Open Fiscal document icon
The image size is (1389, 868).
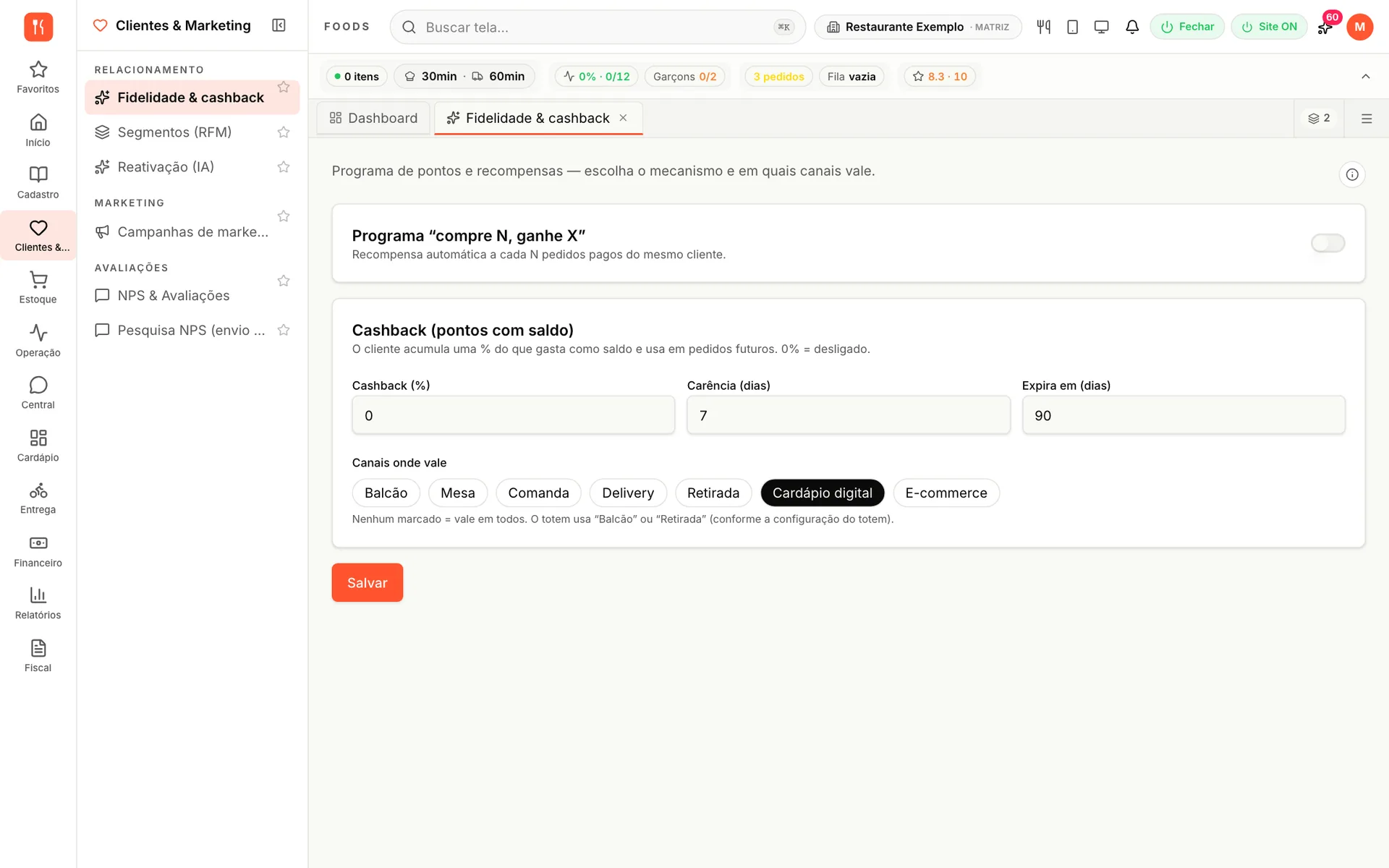click(x=38, y=656)
